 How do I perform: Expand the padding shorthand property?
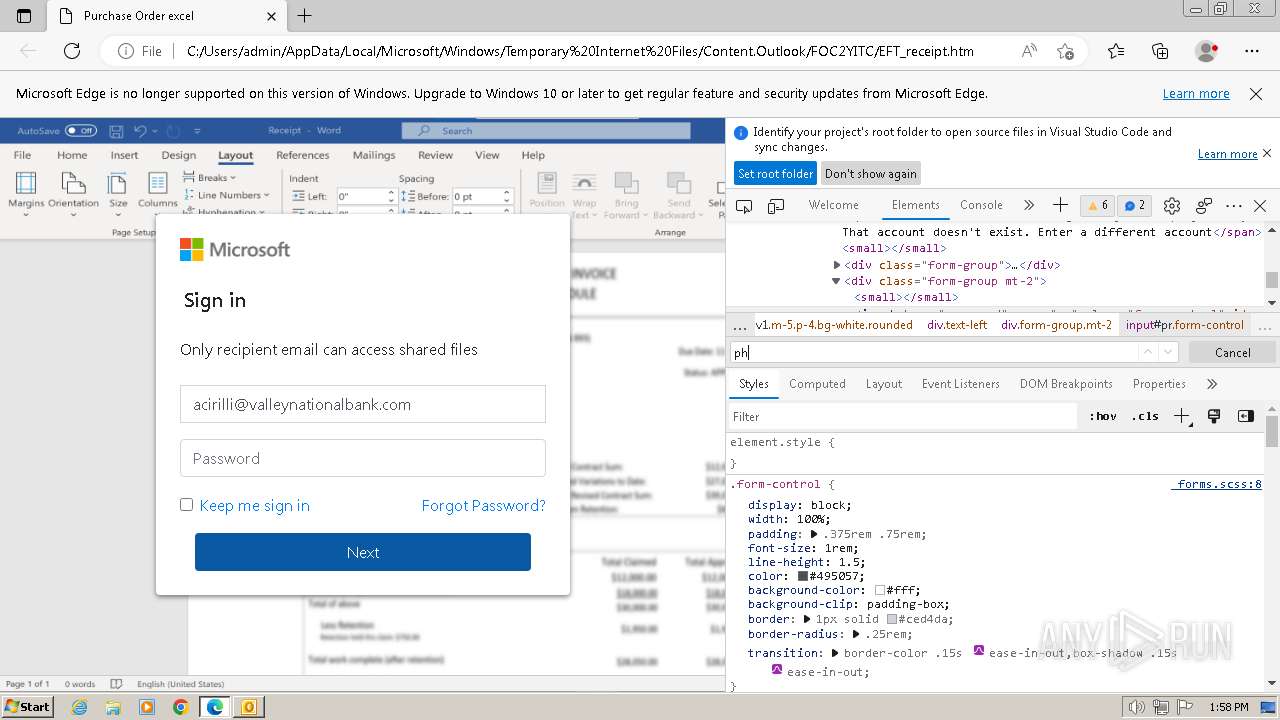point(814,534)
